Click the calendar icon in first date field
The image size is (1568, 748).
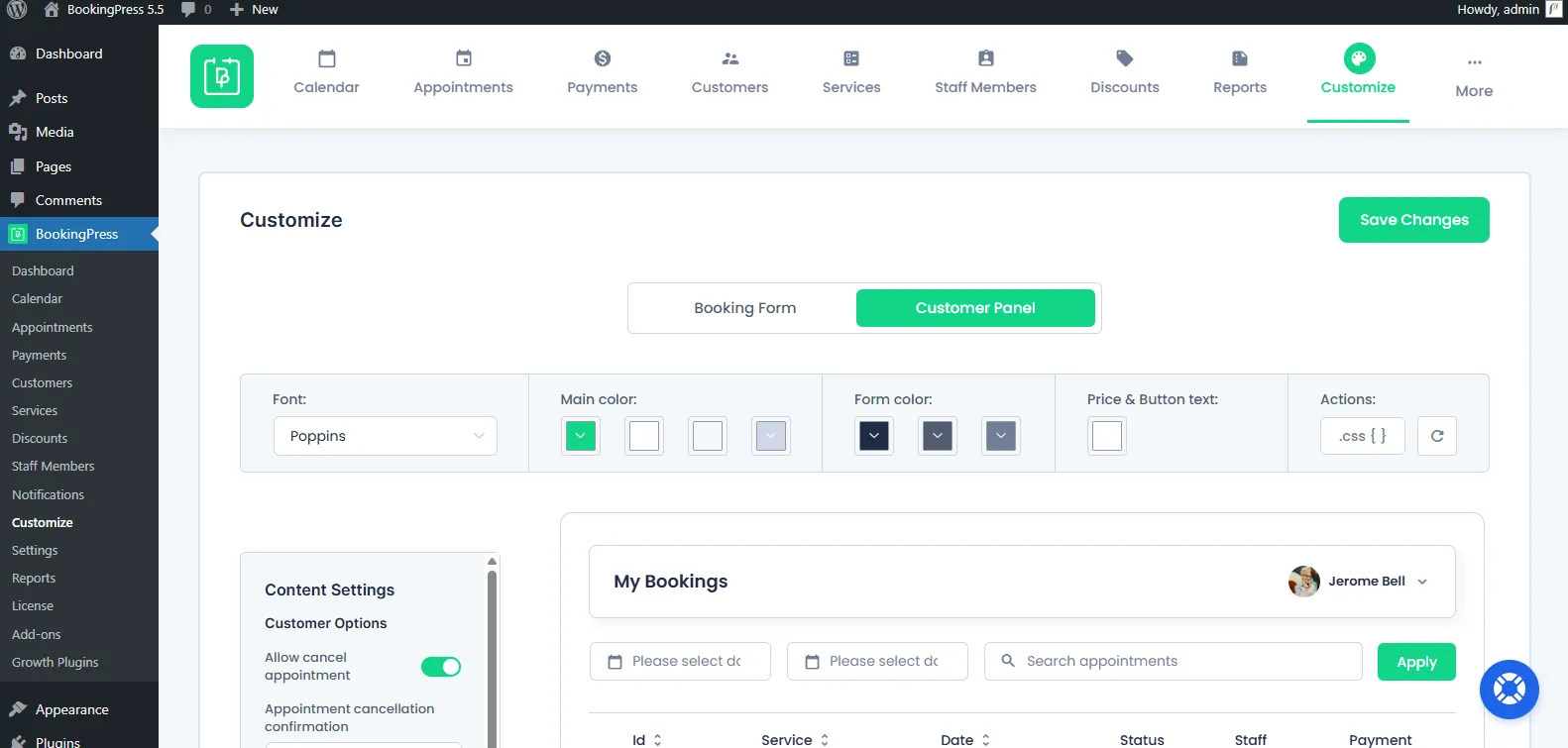tap(616, 662)
